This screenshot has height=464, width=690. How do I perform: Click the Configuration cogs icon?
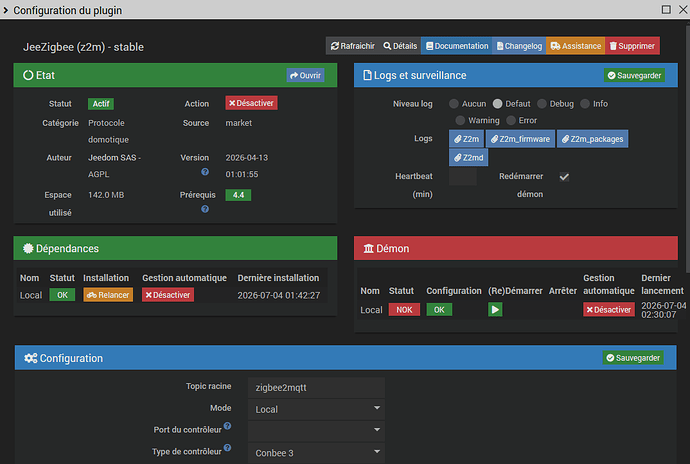[31, 358]
